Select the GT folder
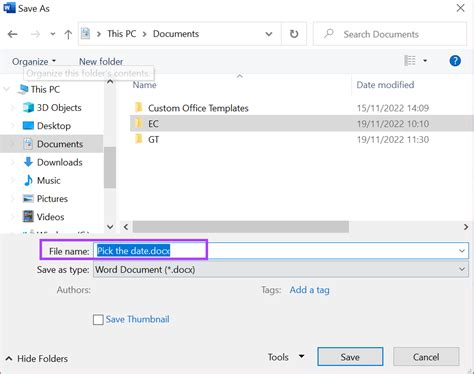The height and width of the screenshot is (374, 474). click(x=153, y=139)
